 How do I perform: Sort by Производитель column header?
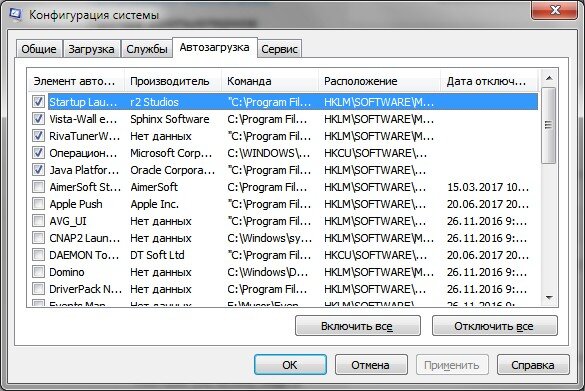coord(173,81)
